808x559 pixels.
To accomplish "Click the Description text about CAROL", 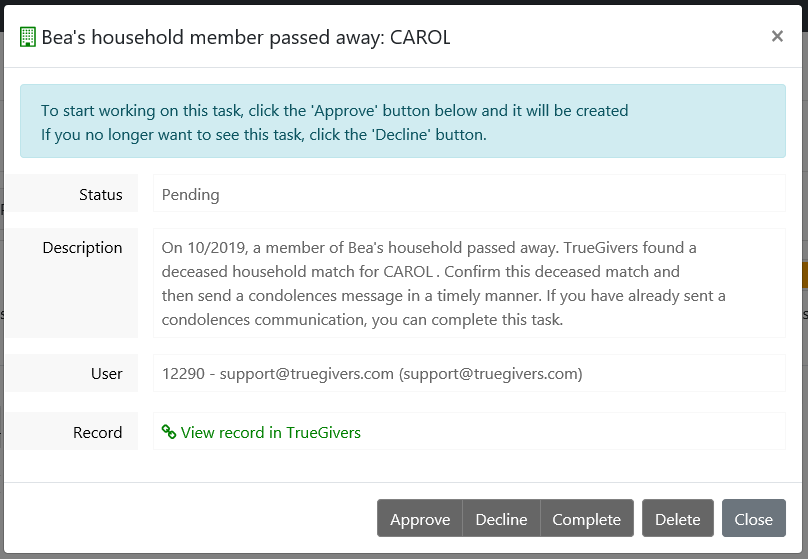I will [444, 283].
